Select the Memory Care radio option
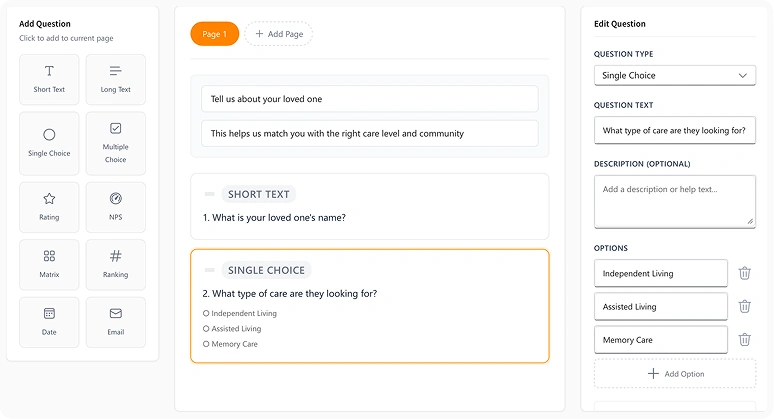The height and width of the screenshot is (419, 774). [206, 344]
